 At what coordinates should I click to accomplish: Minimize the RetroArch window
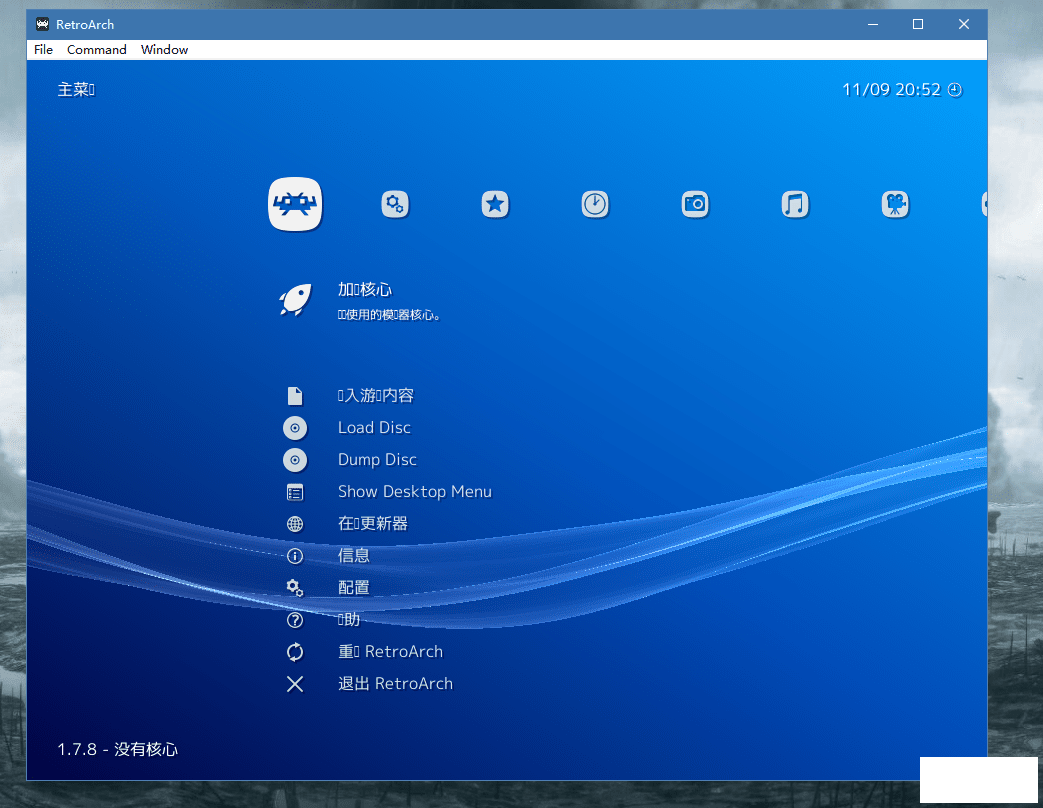(873, 25)
